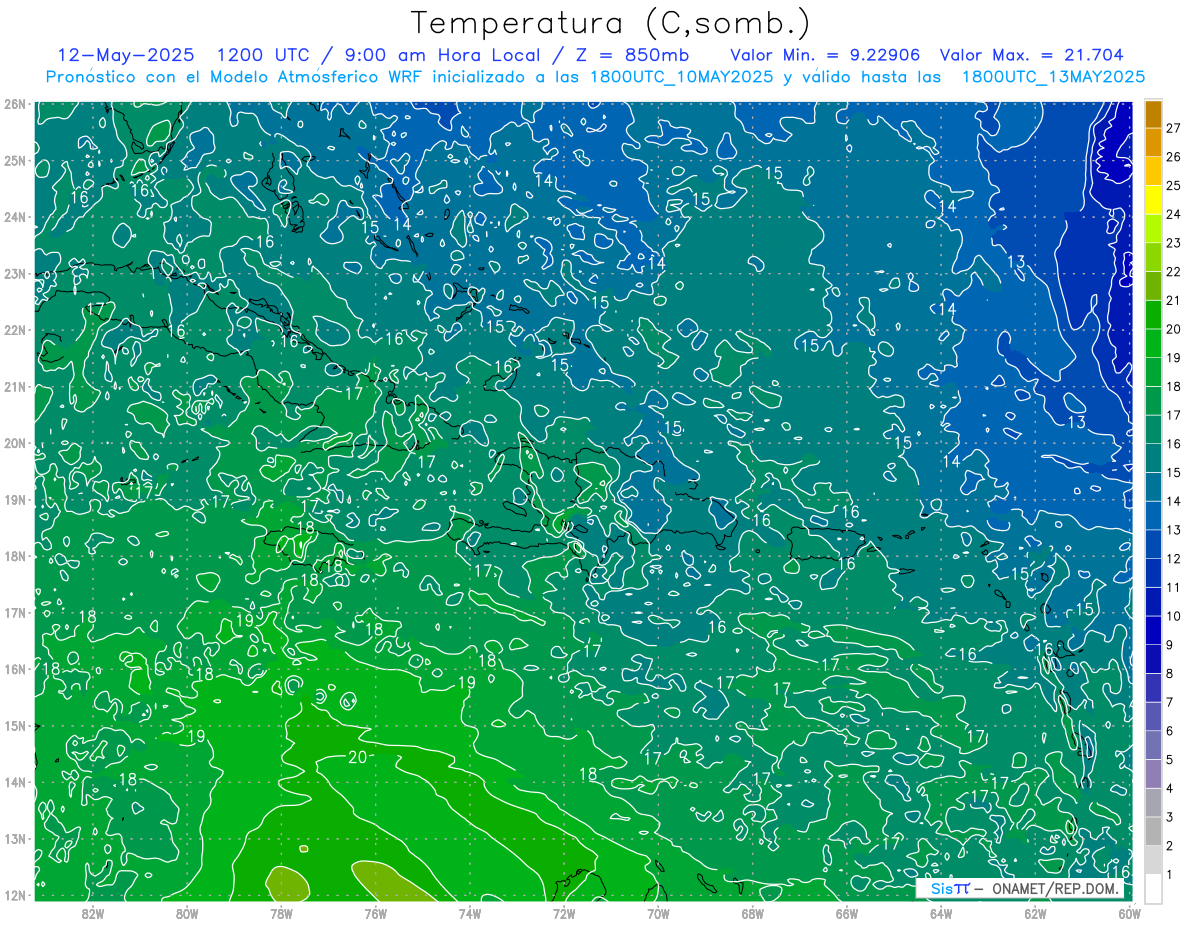Click the '19N' latitude axis label
This screenshot has width=1200, height=927.
15,499
